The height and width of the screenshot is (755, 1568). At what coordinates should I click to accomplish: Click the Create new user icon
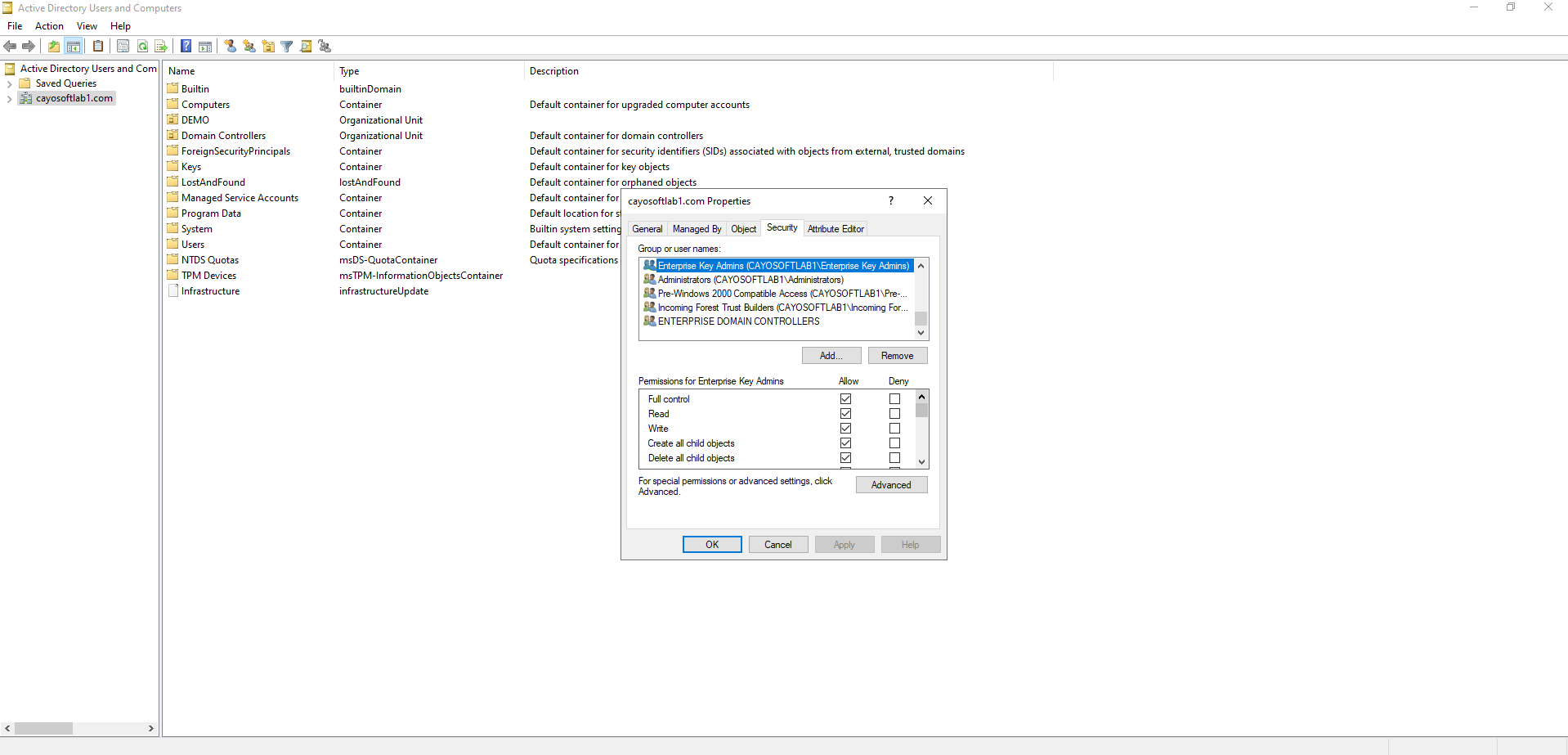click(x=231, y=47)
